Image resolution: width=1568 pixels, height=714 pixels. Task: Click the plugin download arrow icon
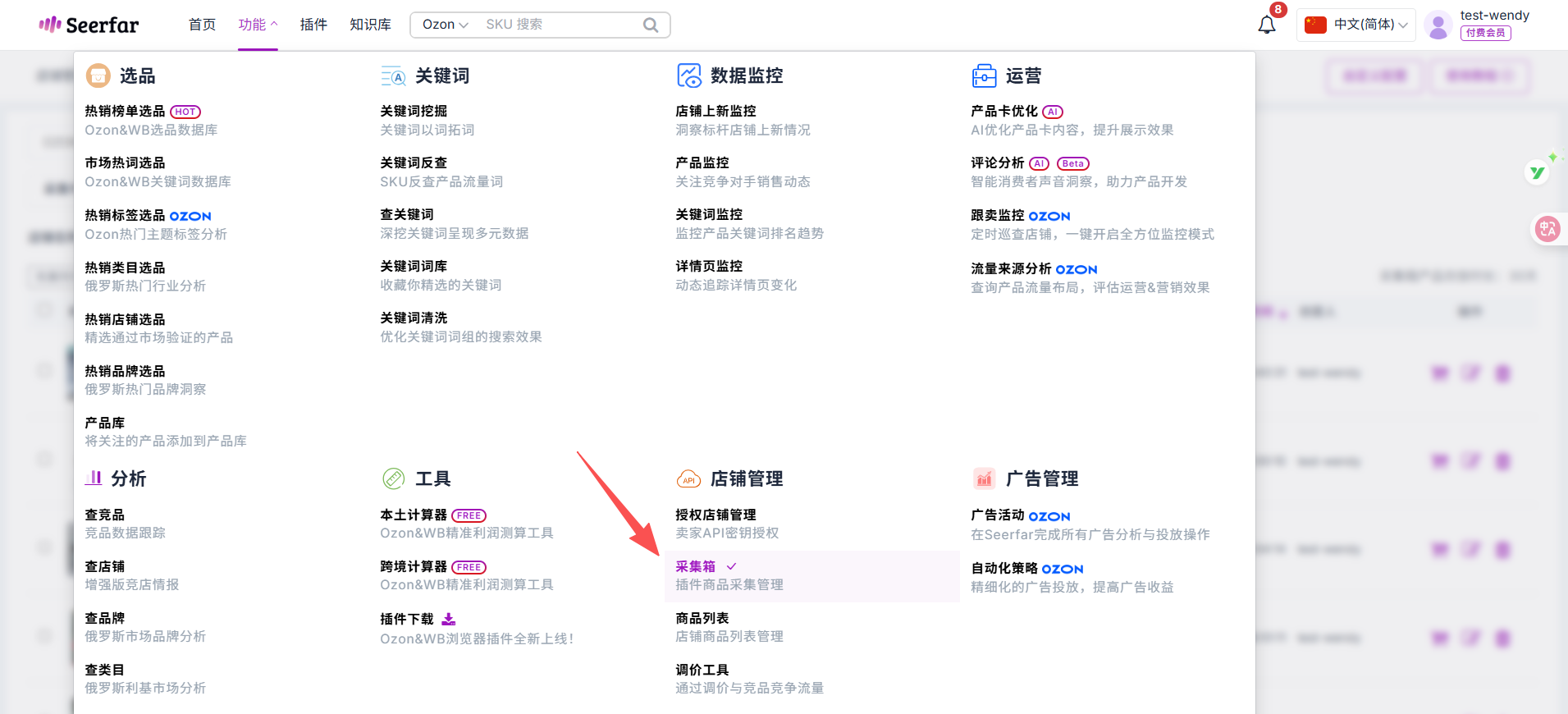pos(449,619)
